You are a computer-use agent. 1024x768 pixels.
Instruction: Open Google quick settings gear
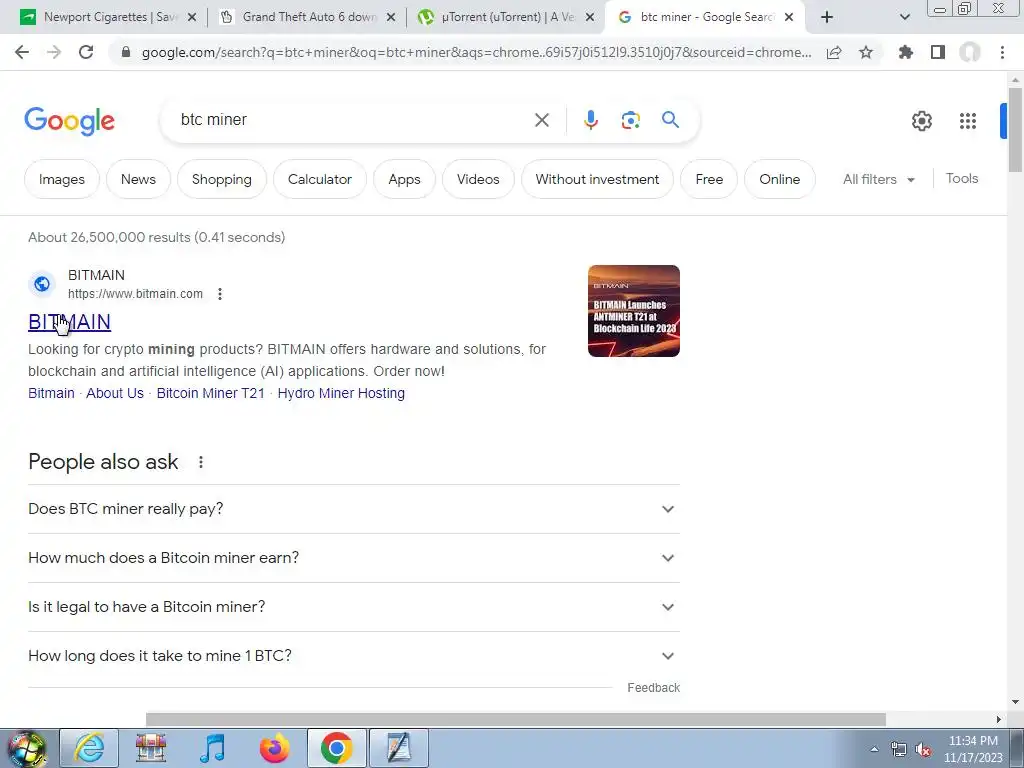(x=921, y=121)
